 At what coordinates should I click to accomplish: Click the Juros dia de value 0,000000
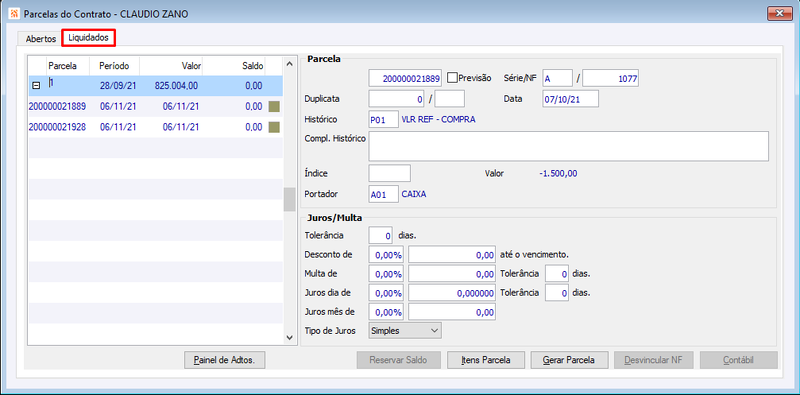[x=452, y=293]
